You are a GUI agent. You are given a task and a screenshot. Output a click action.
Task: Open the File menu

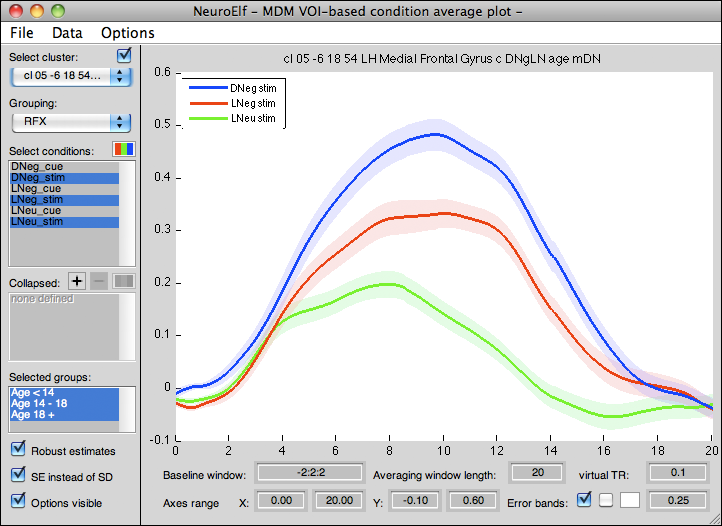(x=22, y=33)
